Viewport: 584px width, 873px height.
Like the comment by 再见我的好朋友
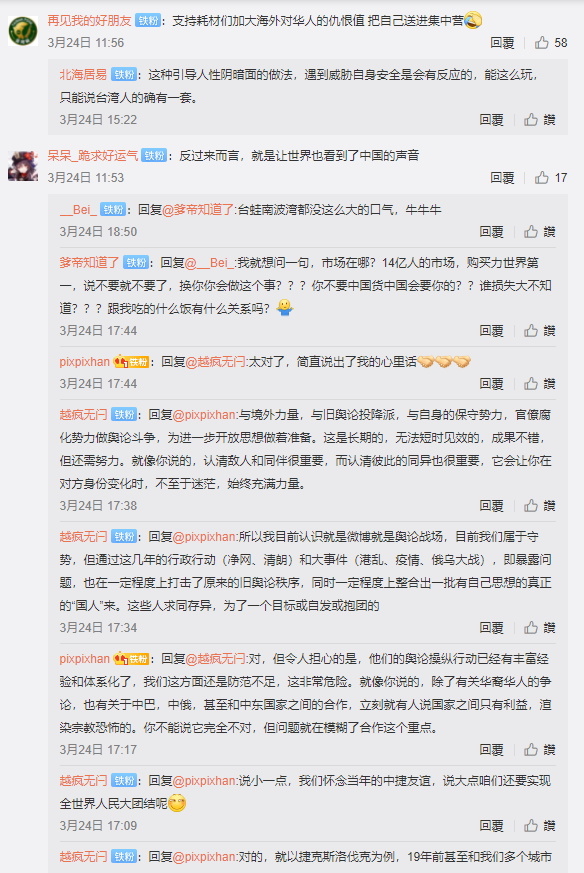(551, 43)
